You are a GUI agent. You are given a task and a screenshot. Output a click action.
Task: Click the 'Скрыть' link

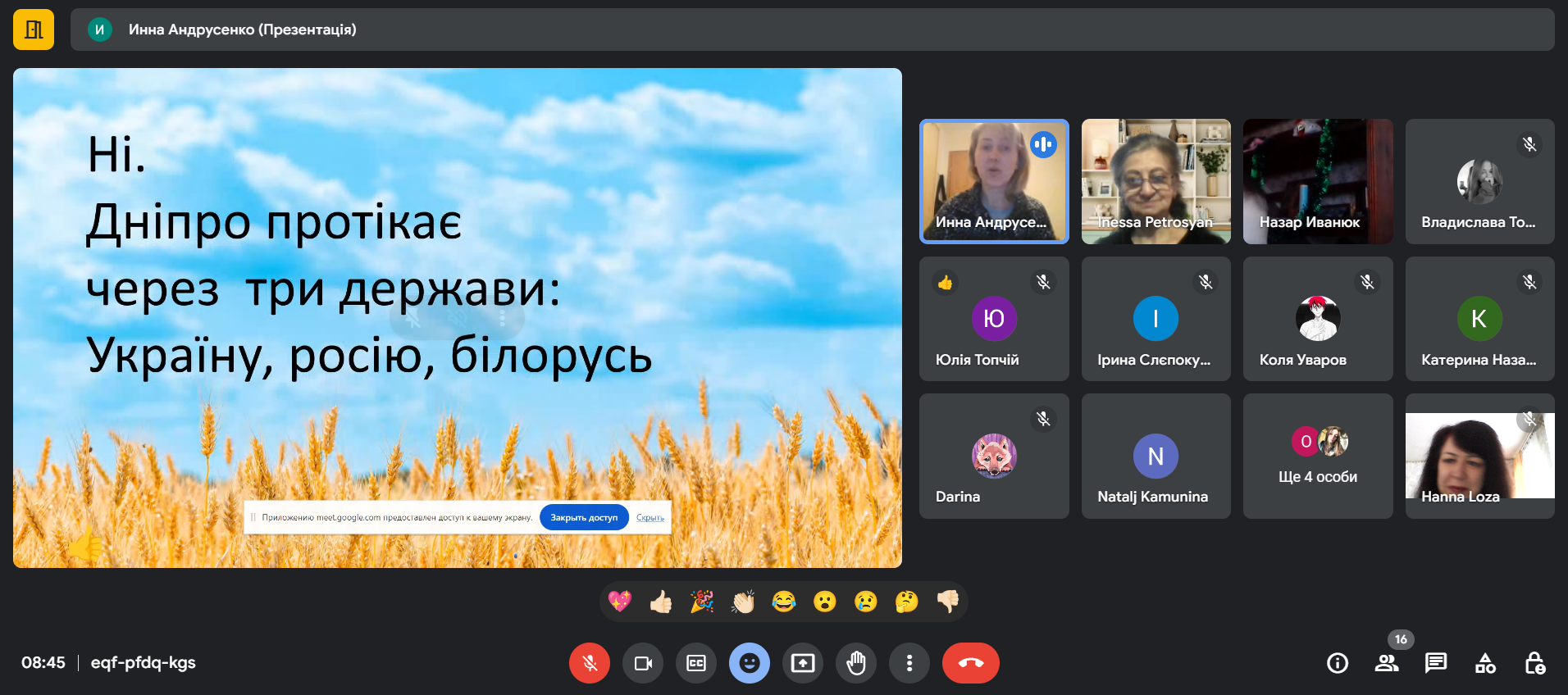coord(650,518)
